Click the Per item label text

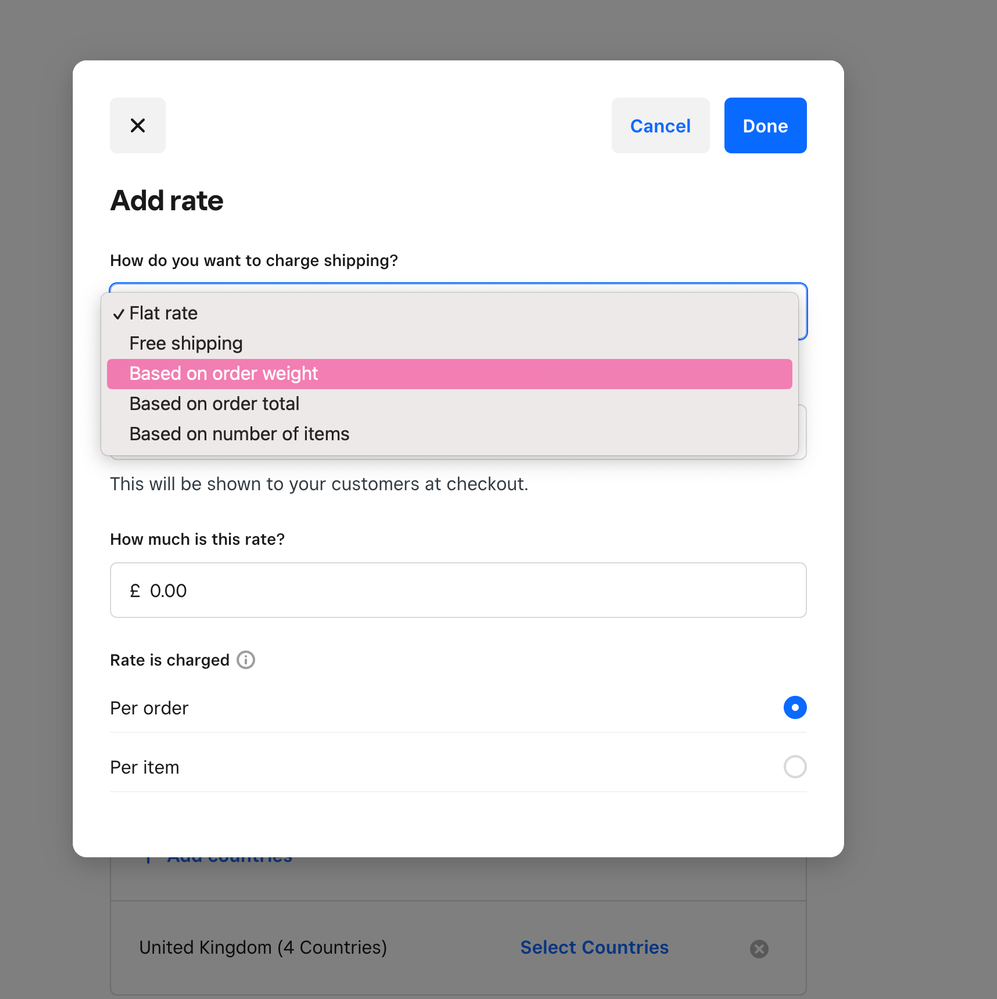coord(145,768)
